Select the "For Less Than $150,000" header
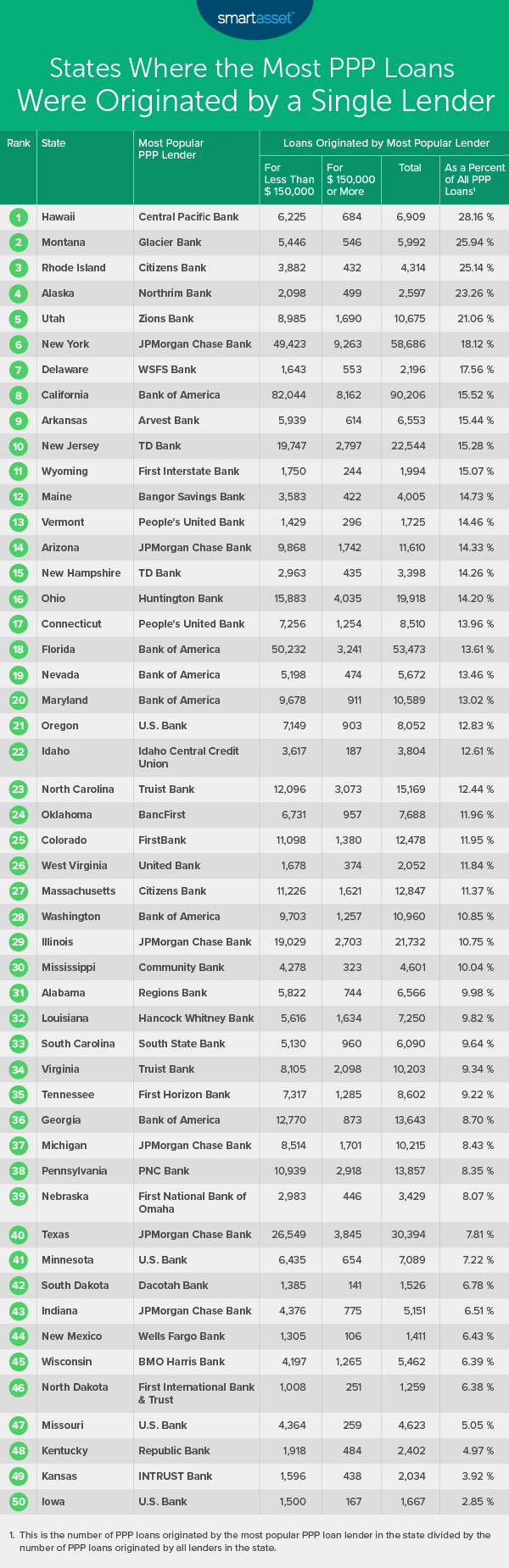The height and width of the screenshot is (1568, 509). coord(288,180)
